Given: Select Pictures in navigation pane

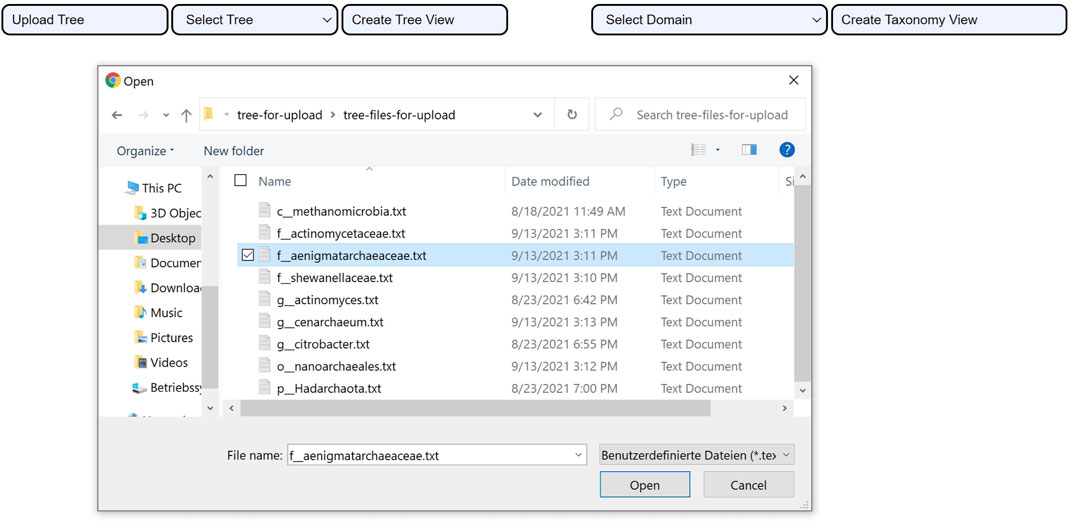Looking at the screenshot, I should [164, 338].
